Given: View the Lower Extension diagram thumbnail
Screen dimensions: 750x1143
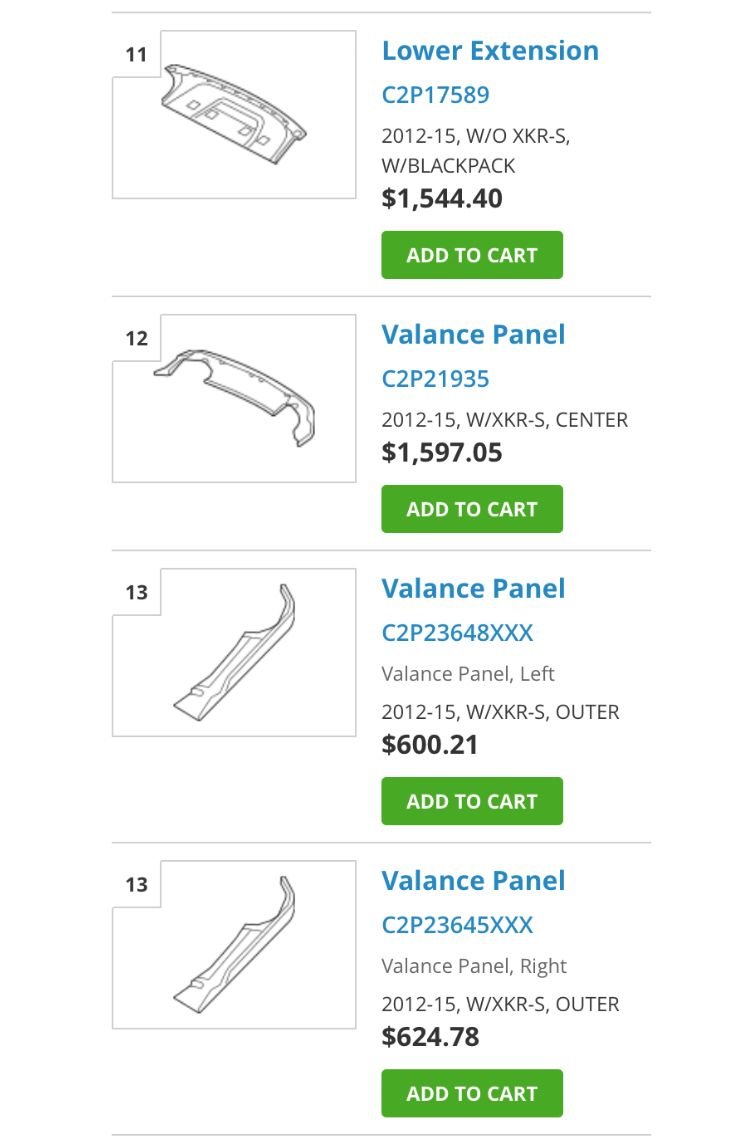Looking at the screenshot, I should 234,114.
